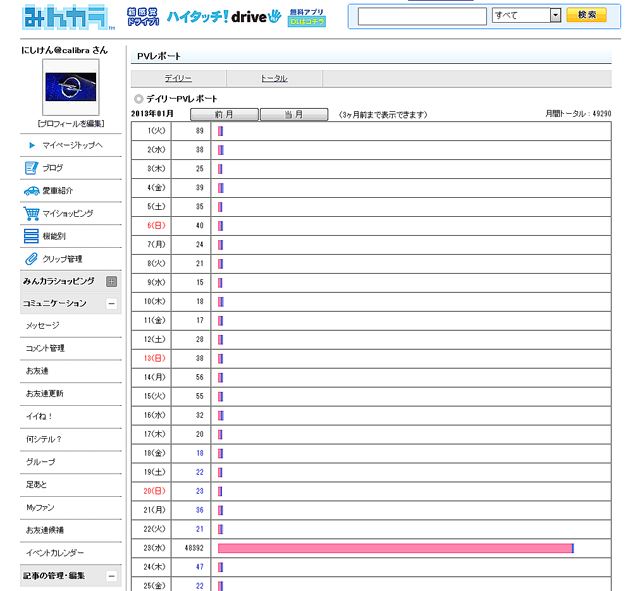The height and width of the screenshot is (591, 640).
Task: Open the ブログ notebook icon
Action: point(31,168)
